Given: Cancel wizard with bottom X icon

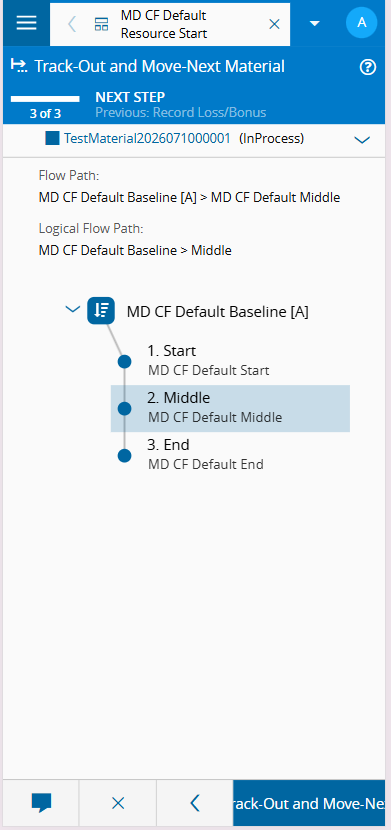Looking at the screenshot, I should click(118, 803).
